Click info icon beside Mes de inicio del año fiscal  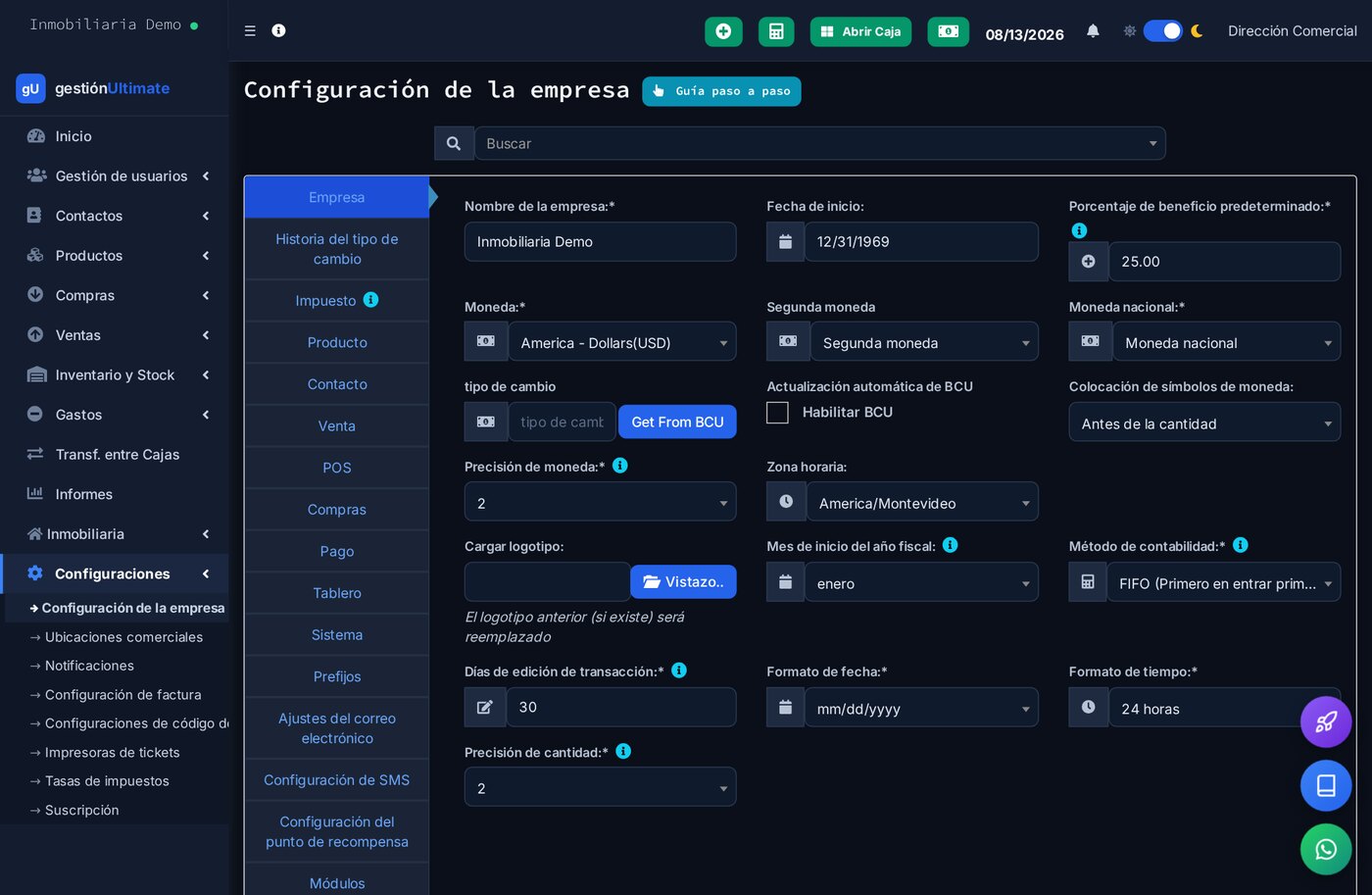[x=951, y=545]
